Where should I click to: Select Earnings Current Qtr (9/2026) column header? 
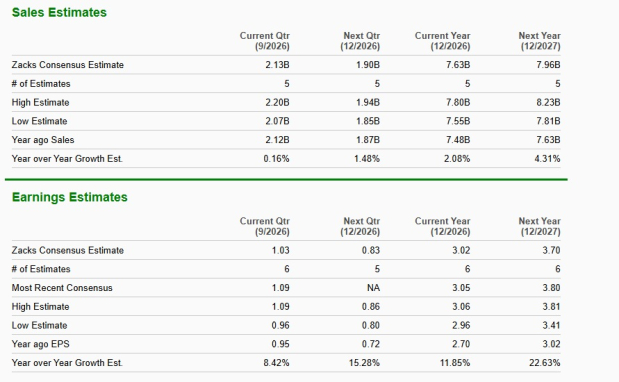coord(264,227)
